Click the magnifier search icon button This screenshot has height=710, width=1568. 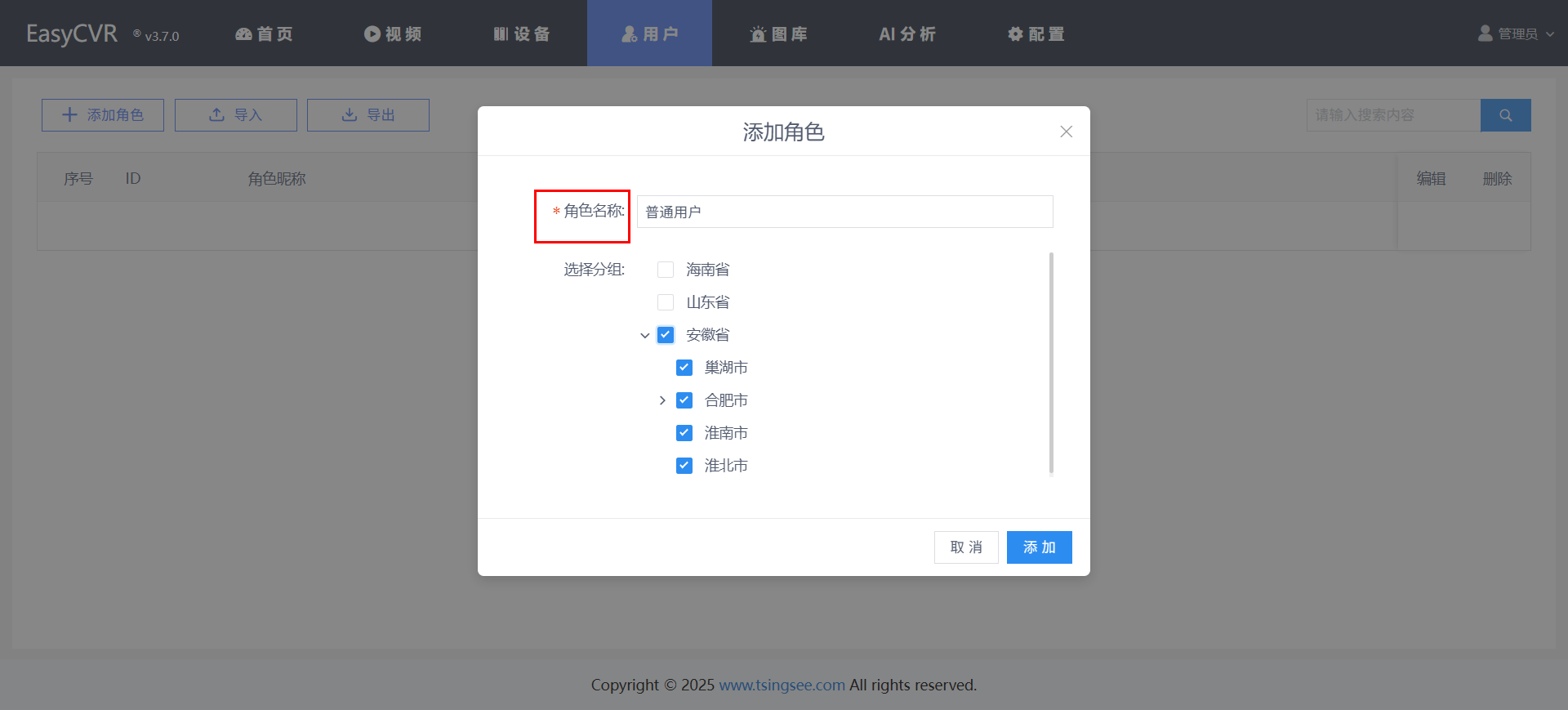[1505, 115]
